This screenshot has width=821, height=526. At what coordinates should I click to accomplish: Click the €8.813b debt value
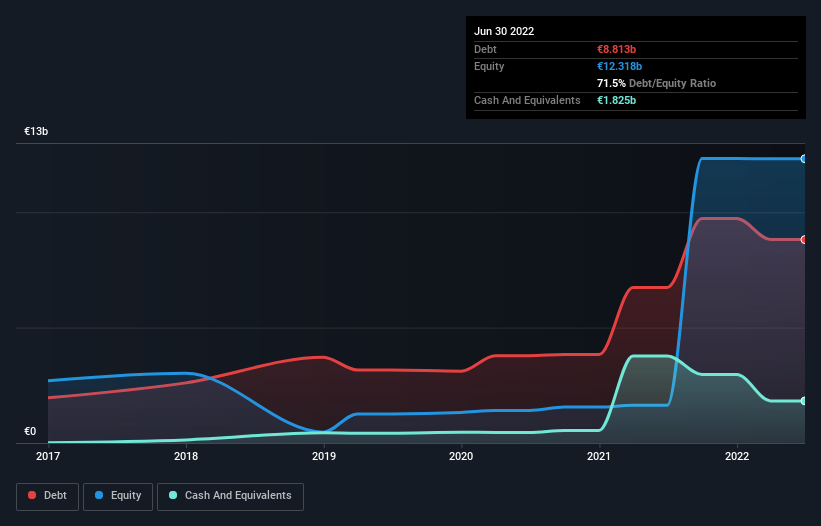616,49
